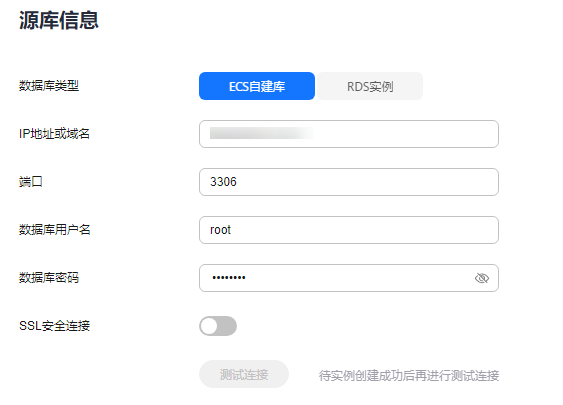The image size is (563, 405).
Task: Click the 测试连接 button
Action: point(244,374)
